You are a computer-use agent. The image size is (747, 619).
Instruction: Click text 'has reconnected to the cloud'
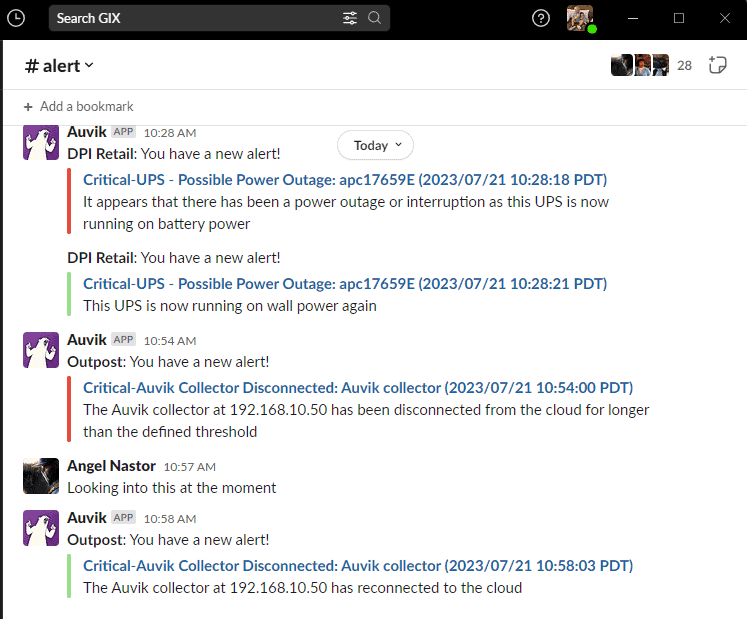[x=427, y=588]
